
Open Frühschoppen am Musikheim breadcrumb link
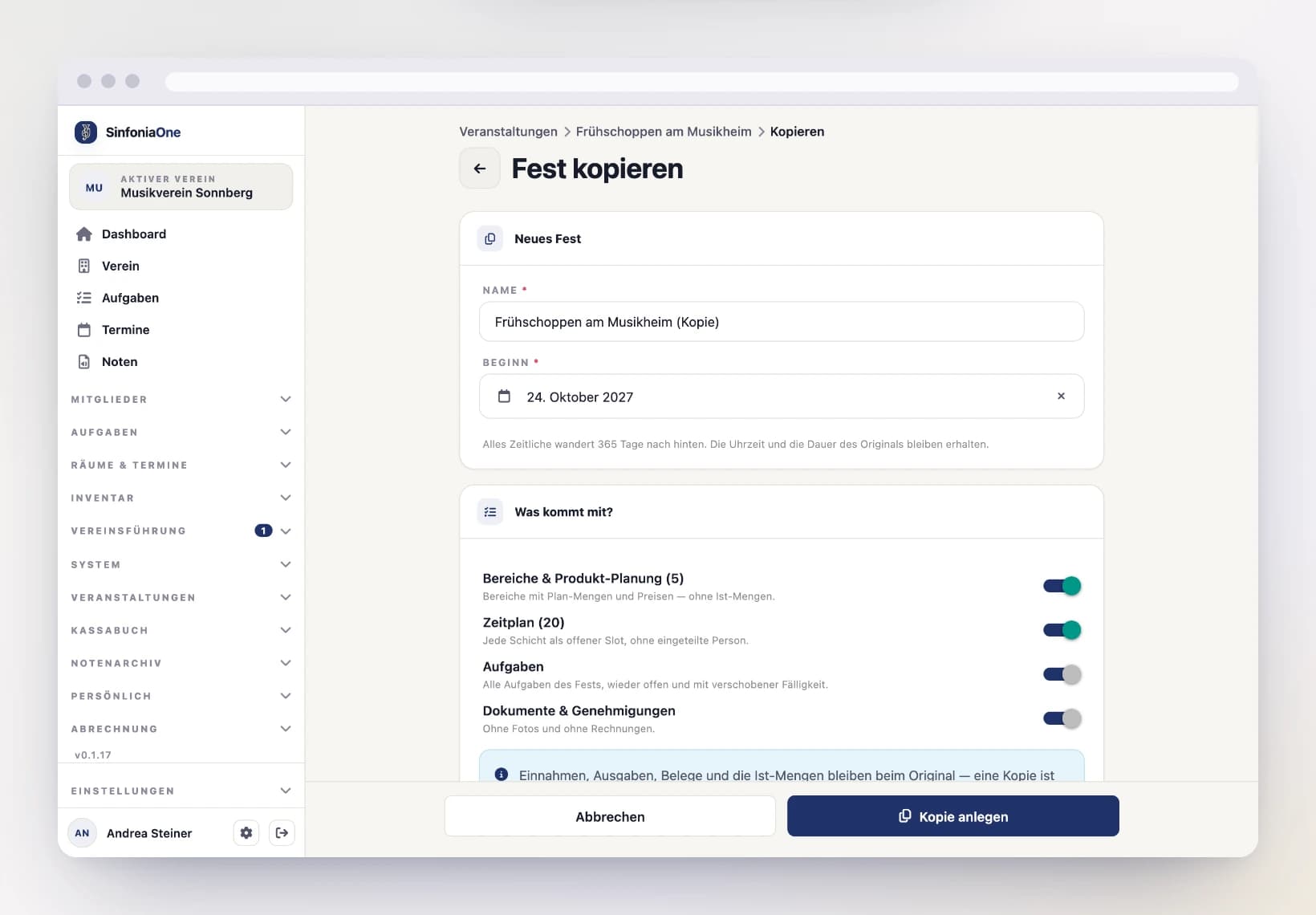(x=664, y=132)
